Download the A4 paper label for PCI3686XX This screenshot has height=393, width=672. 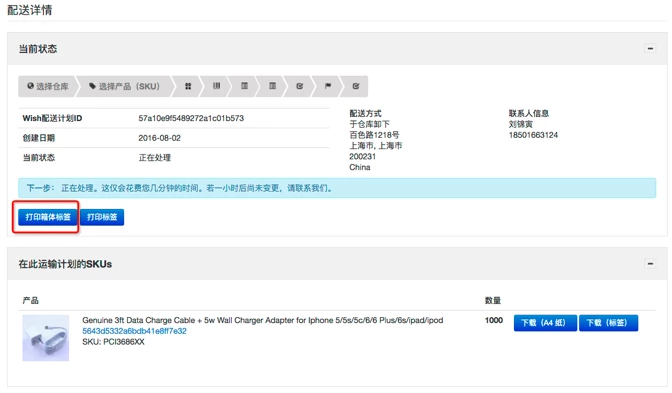coord(545,323)
